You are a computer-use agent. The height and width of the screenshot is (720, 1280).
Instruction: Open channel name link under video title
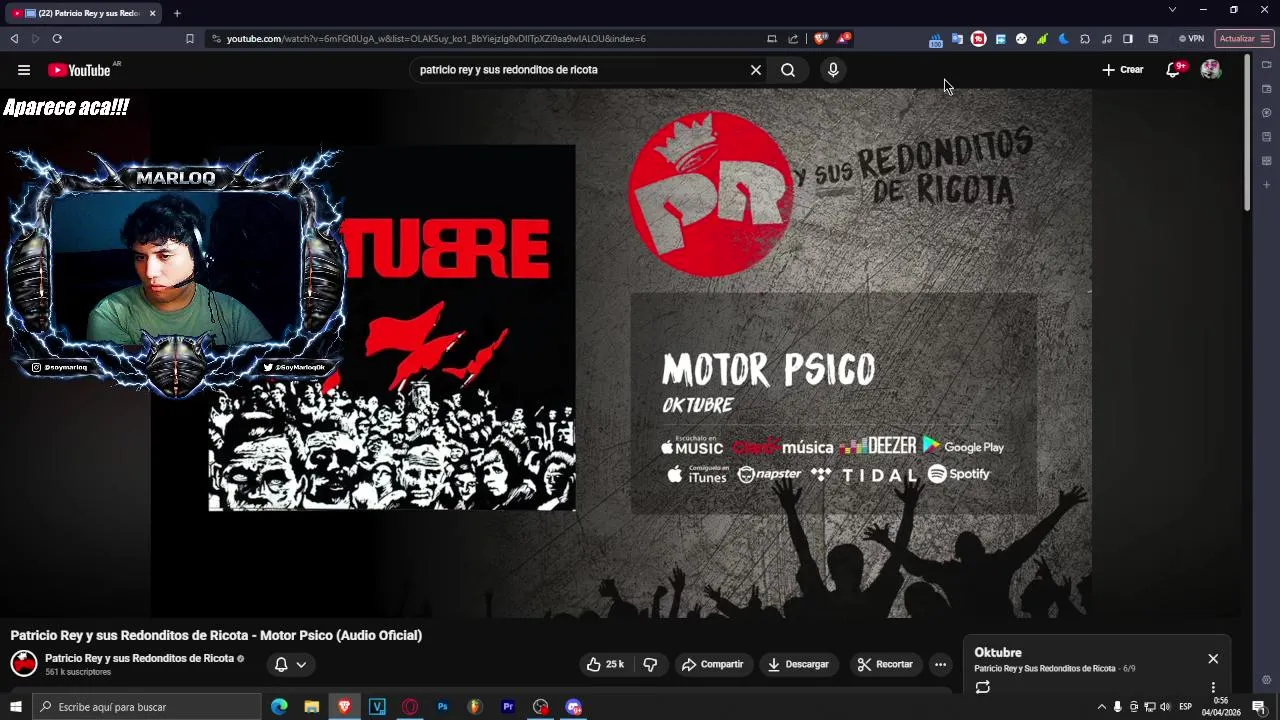click(x=139, y=659)
